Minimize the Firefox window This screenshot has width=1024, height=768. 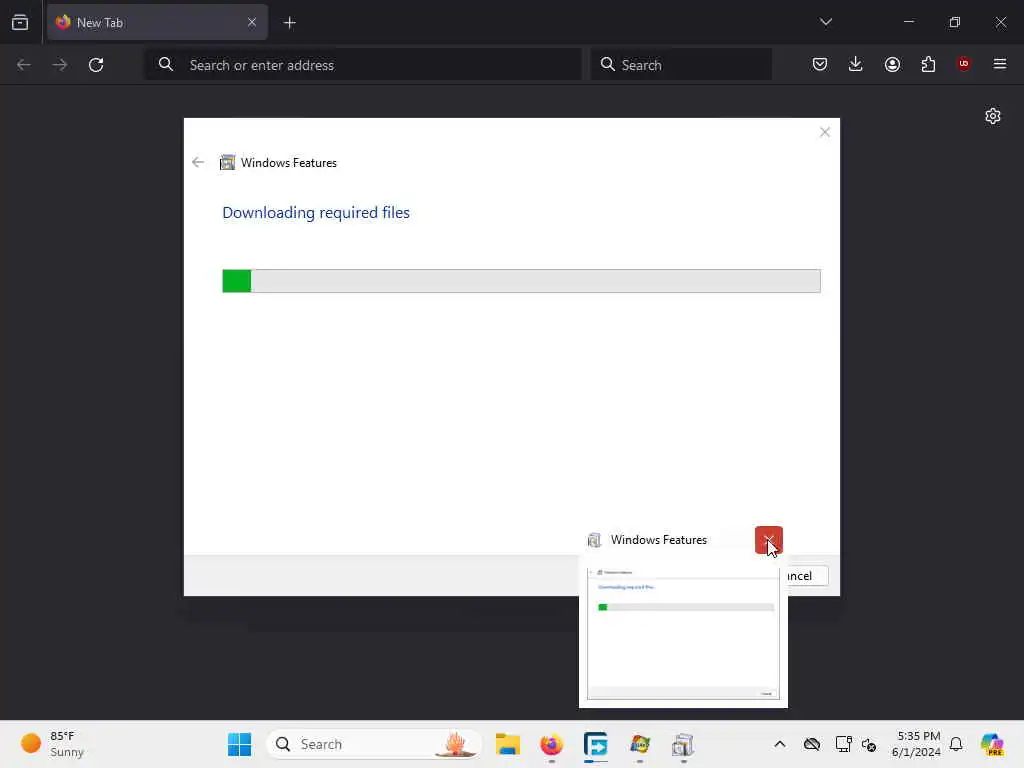[x=908, y=22]
